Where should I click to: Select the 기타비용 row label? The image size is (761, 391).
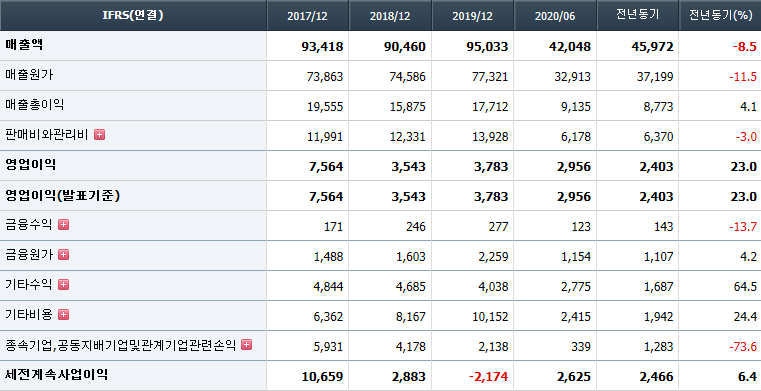tap(29, 315)
